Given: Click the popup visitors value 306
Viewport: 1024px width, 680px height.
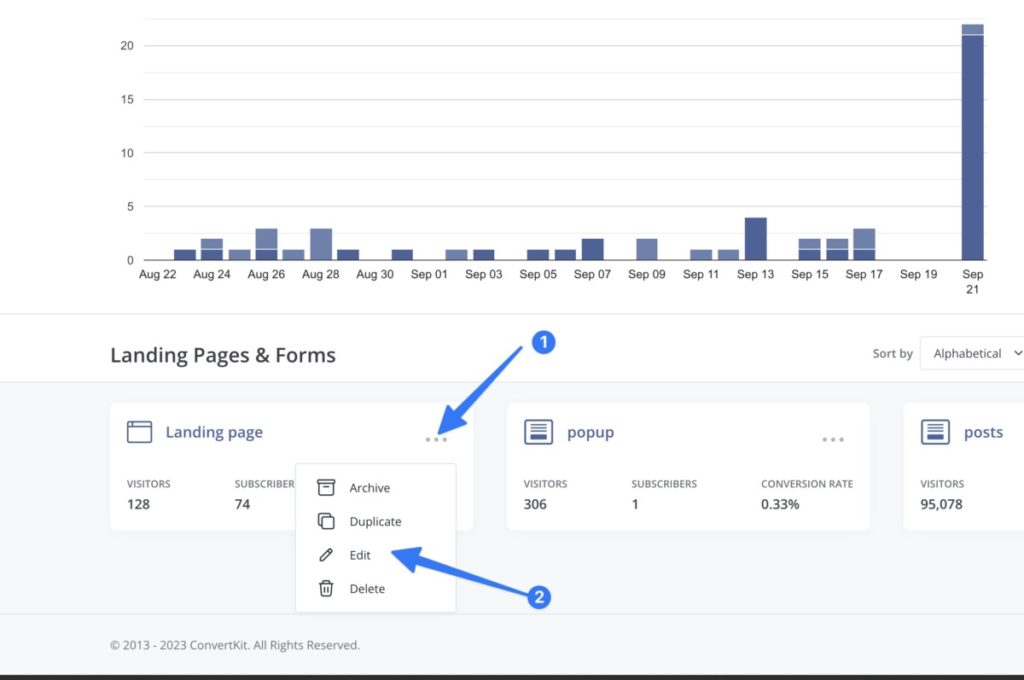Looking at the screenshot, I should pyautogui.click(x=535, y=504).
